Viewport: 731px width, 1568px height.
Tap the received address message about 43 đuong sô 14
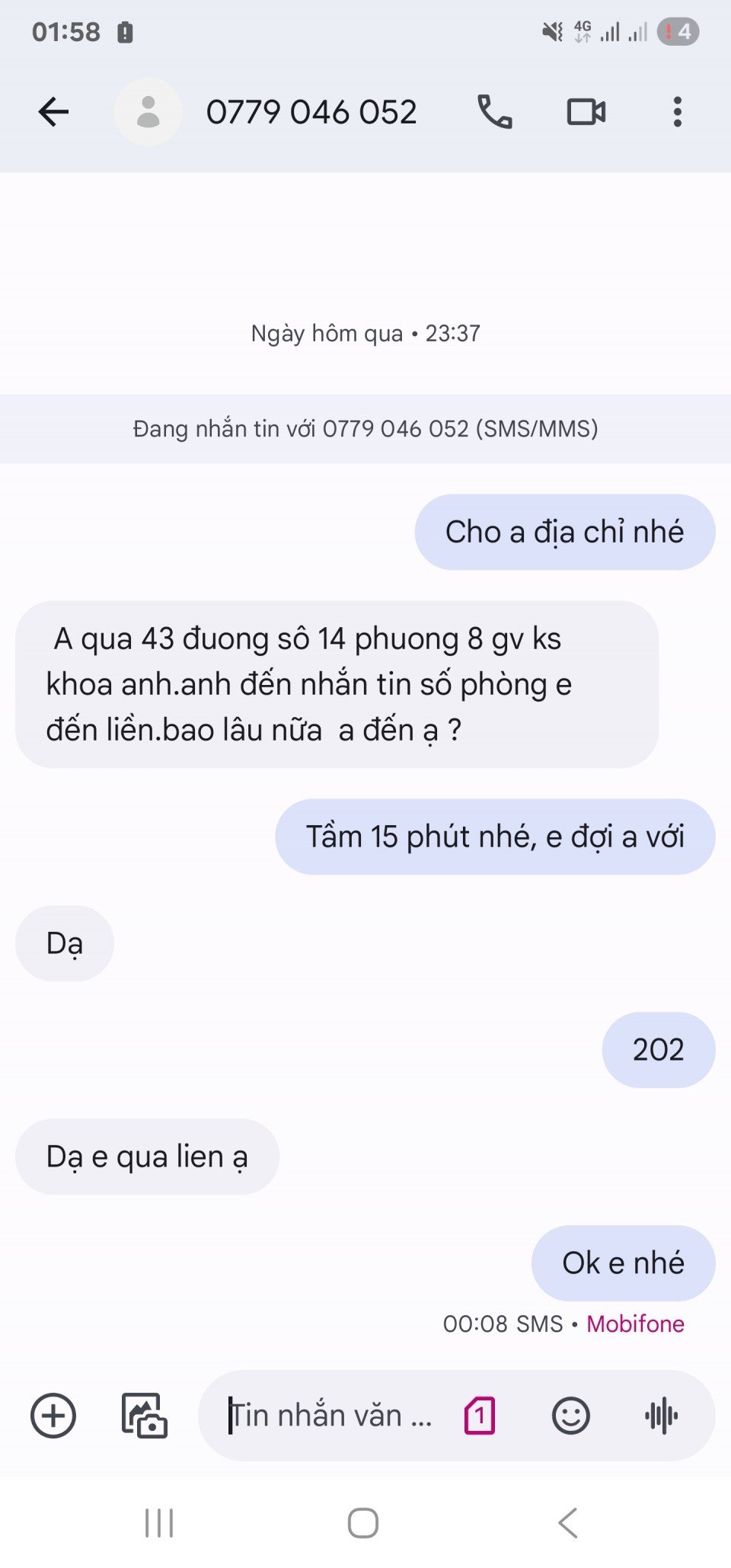[x=337, y=684]
